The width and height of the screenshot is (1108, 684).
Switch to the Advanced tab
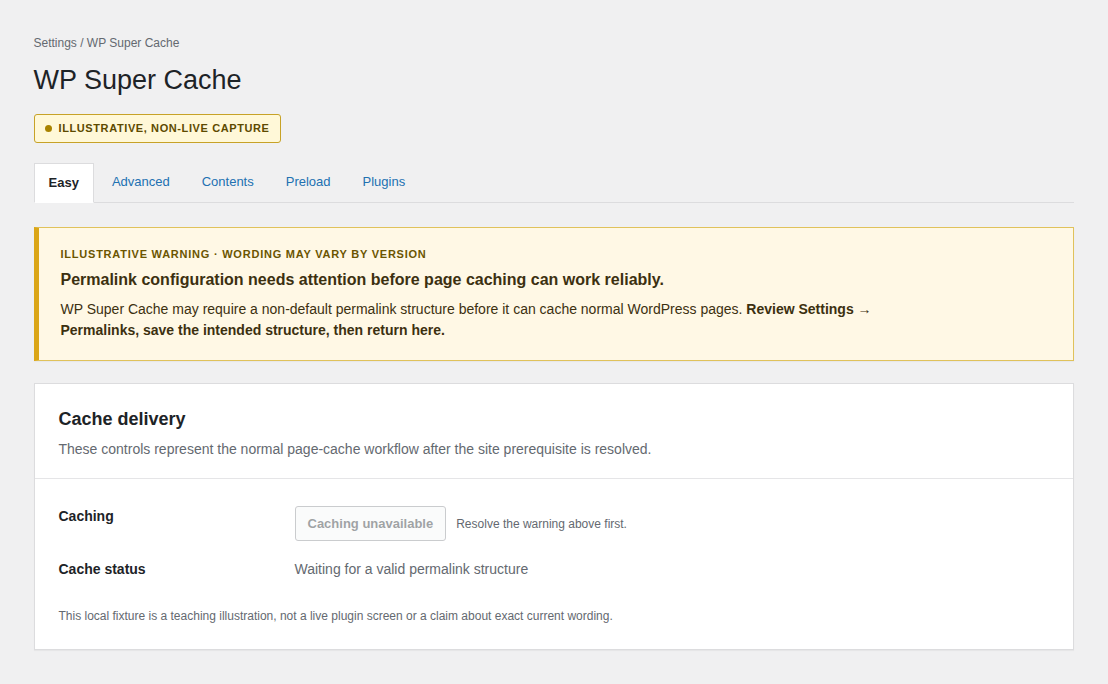141,182
